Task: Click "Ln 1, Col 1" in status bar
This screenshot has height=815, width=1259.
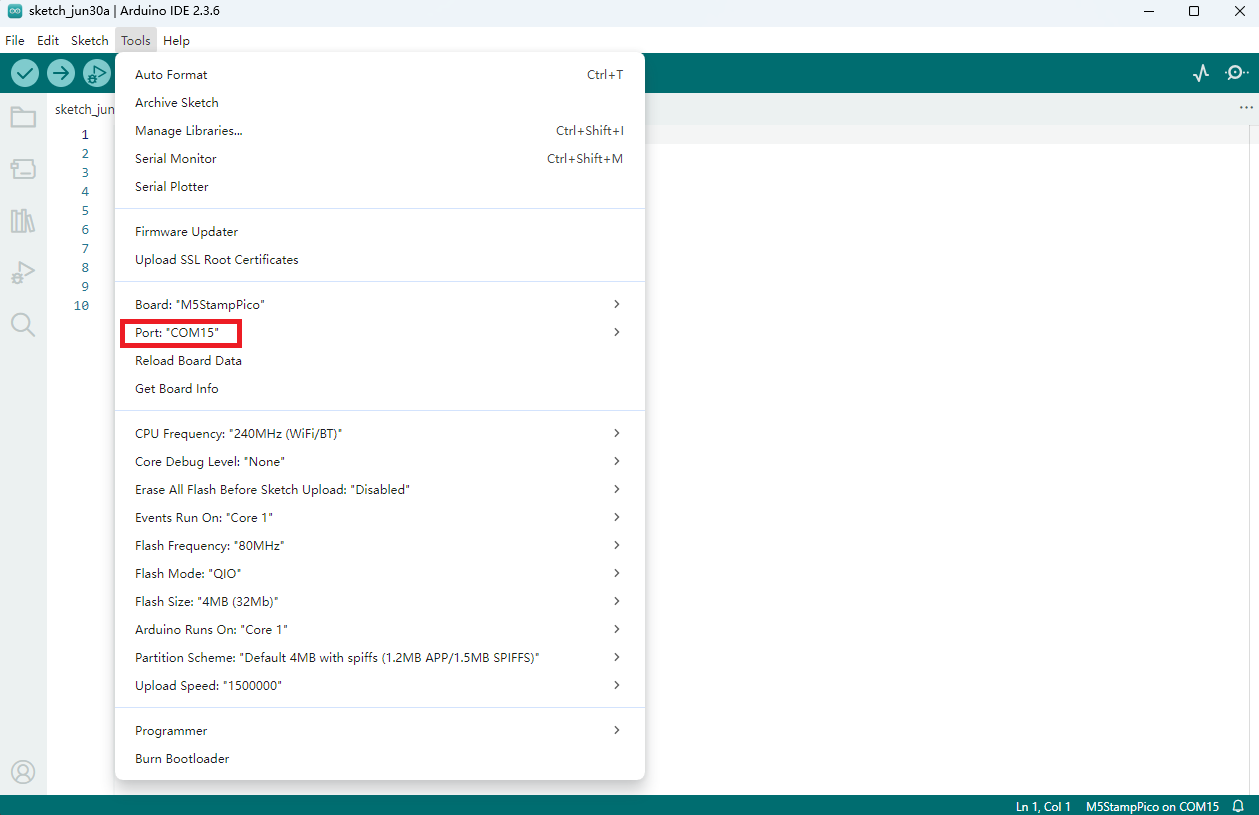Action: (x=1043, y=806)
